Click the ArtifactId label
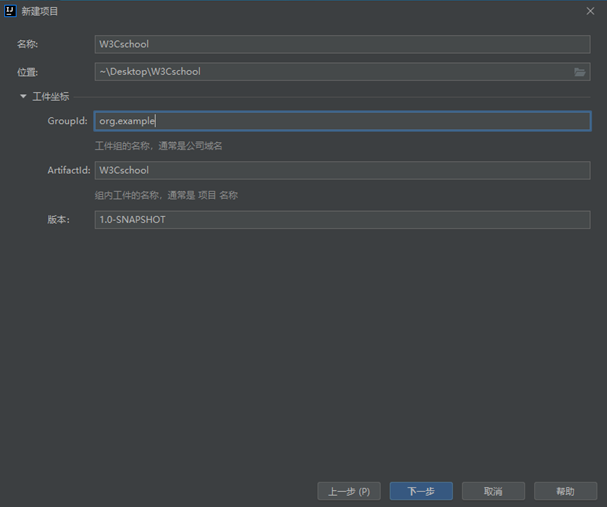The image size is (607, 507). tap(68, 171)
